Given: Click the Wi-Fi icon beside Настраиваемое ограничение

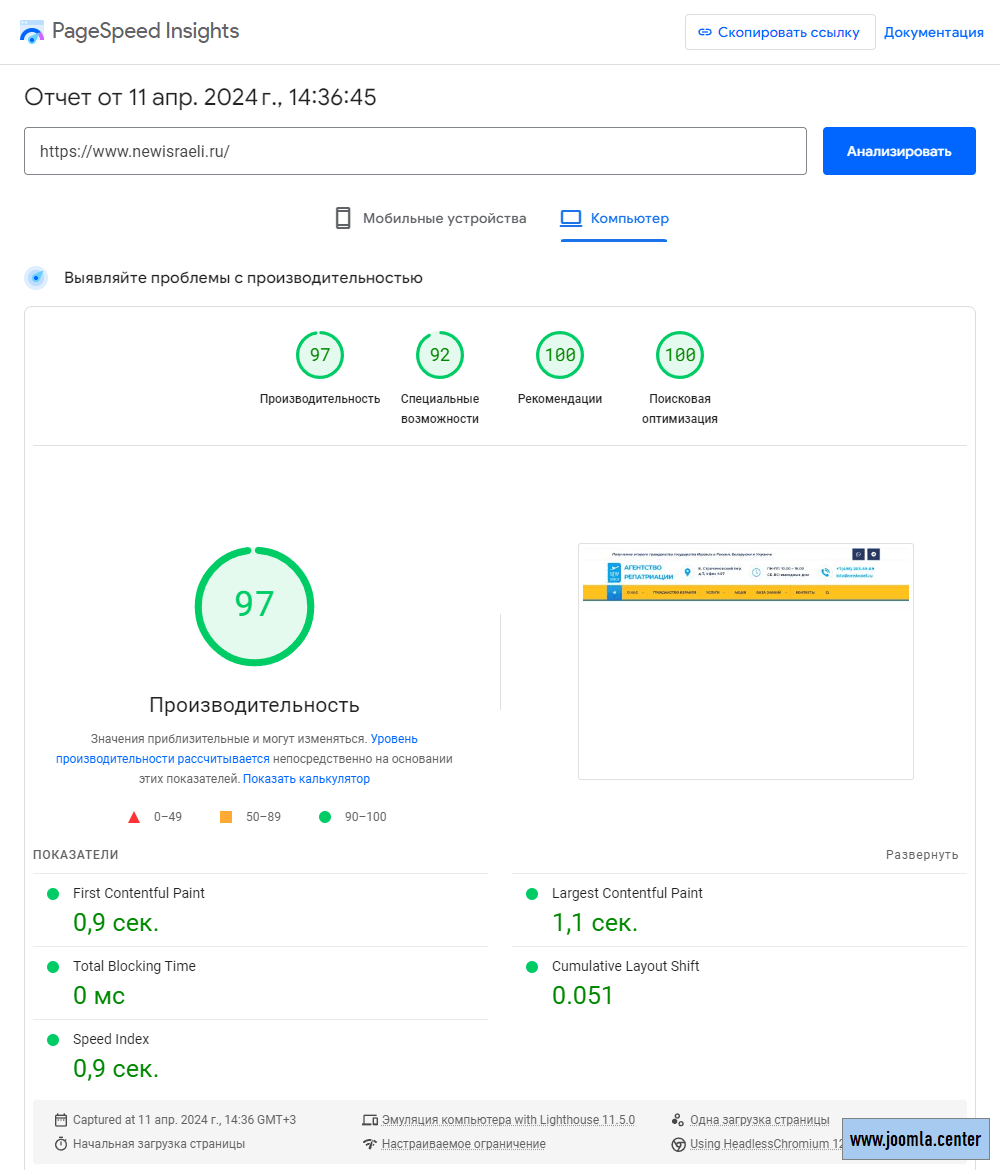Looking at the screenshot, I should point(370,1144).
